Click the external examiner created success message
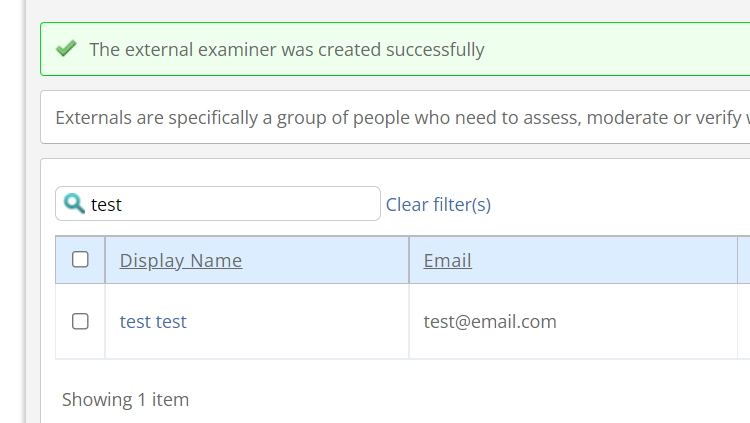Image resolution: width=750 pixels, height=423 pixels. point(287,50)
